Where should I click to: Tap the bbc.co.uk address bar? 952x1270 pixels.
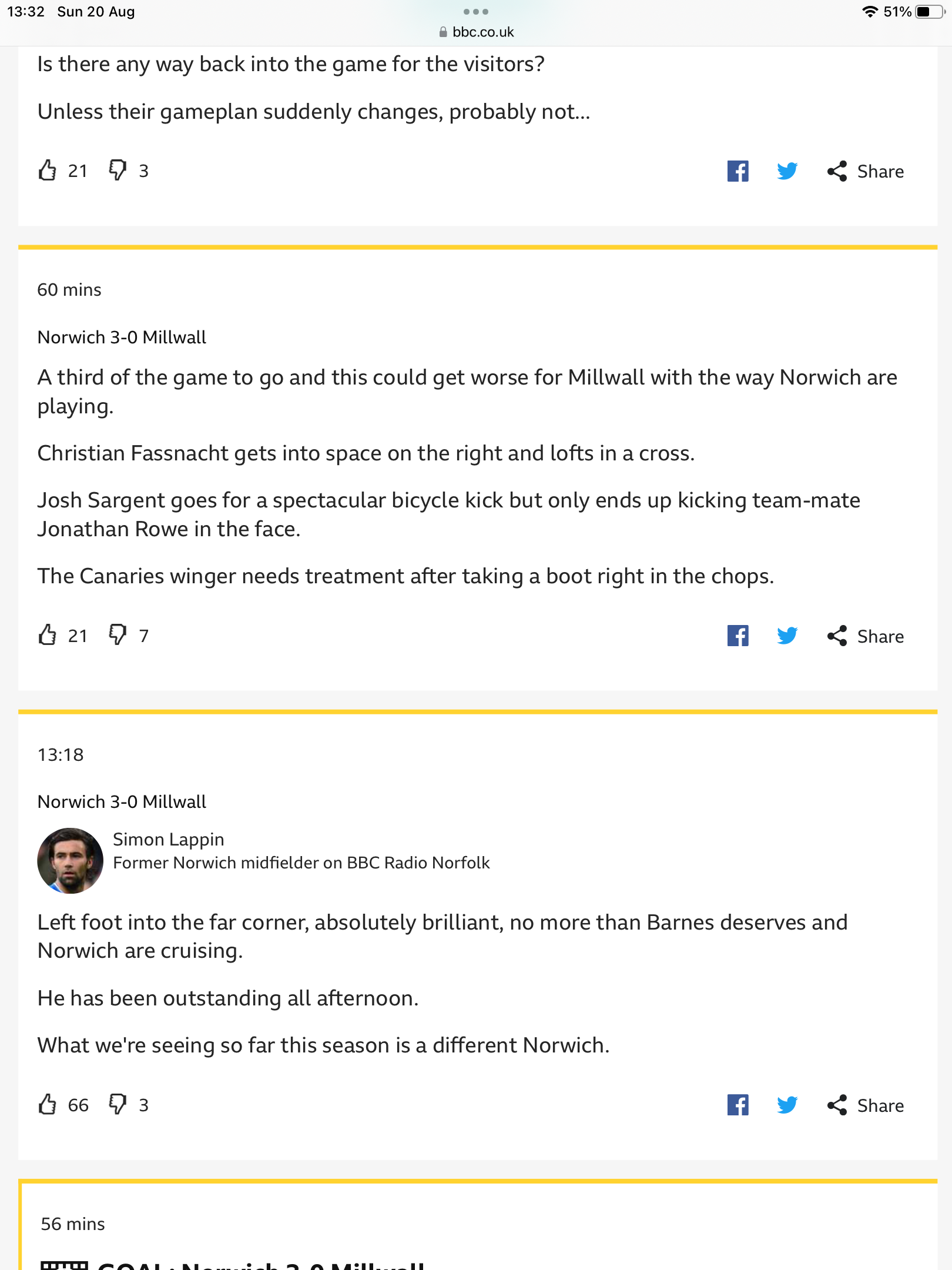[476, 32]
